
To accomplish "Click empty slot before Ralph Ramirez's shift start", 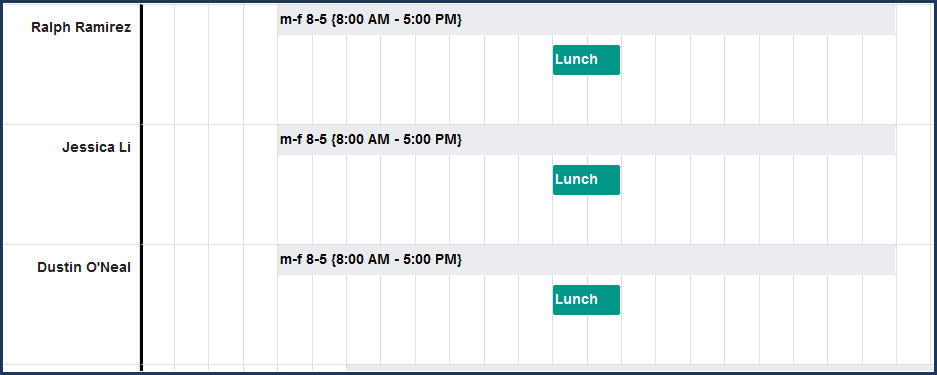I will click(x=261, y=64).
